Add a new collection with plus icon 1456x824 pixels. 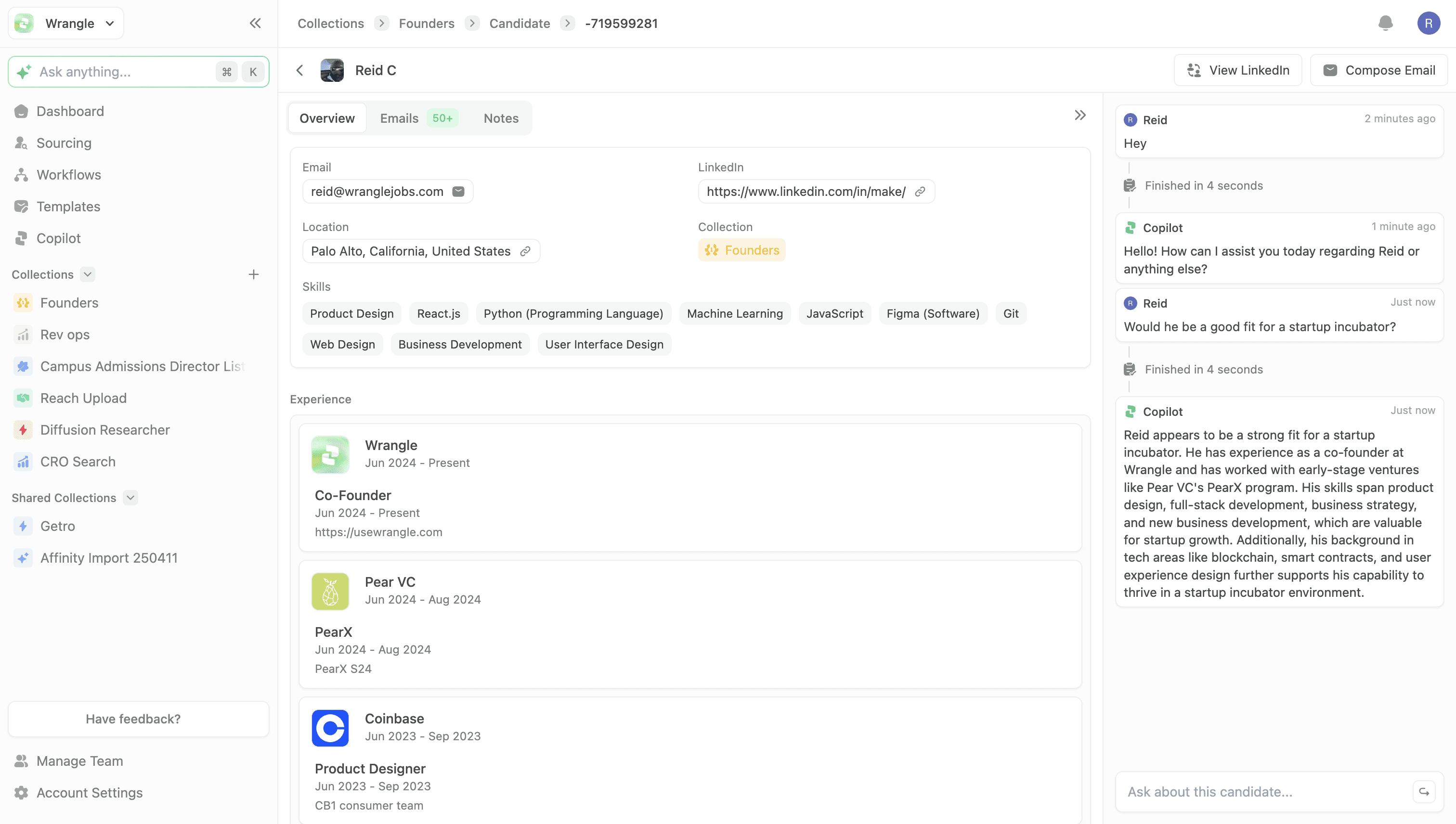pos(254,274)
